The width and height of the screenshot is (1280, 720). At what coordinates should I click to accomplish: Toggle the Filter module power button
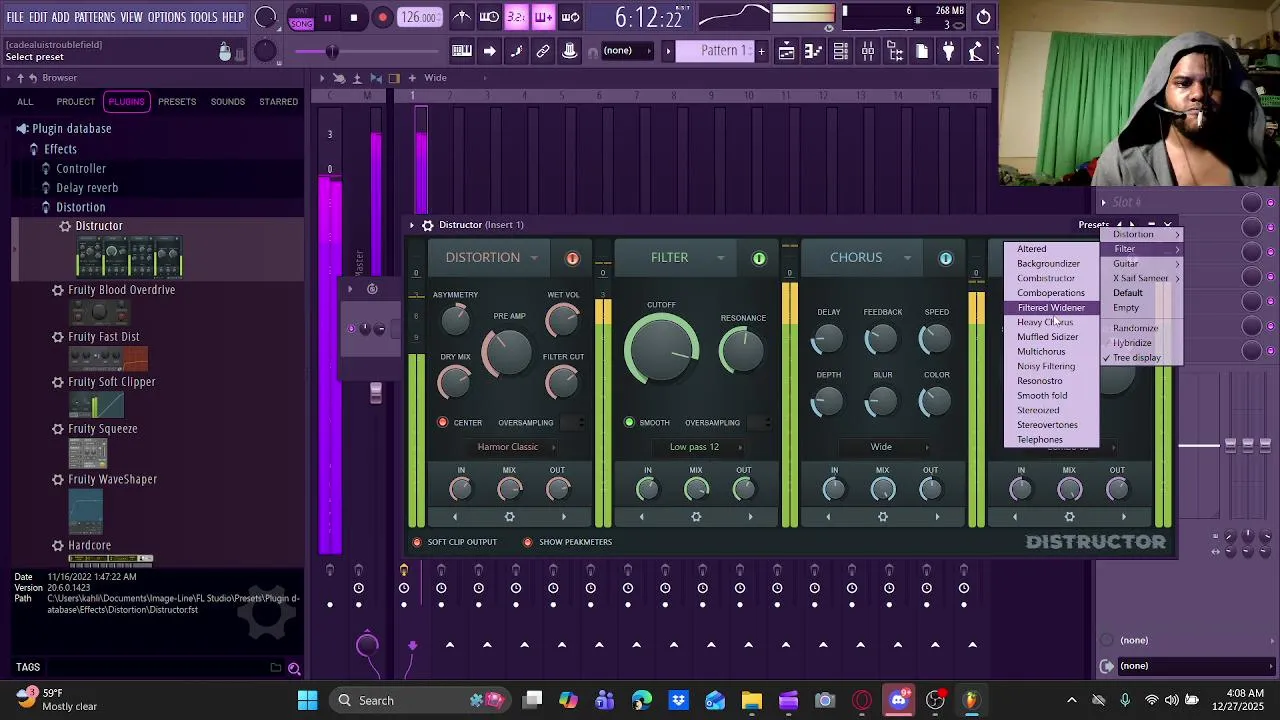pos(759,258)
